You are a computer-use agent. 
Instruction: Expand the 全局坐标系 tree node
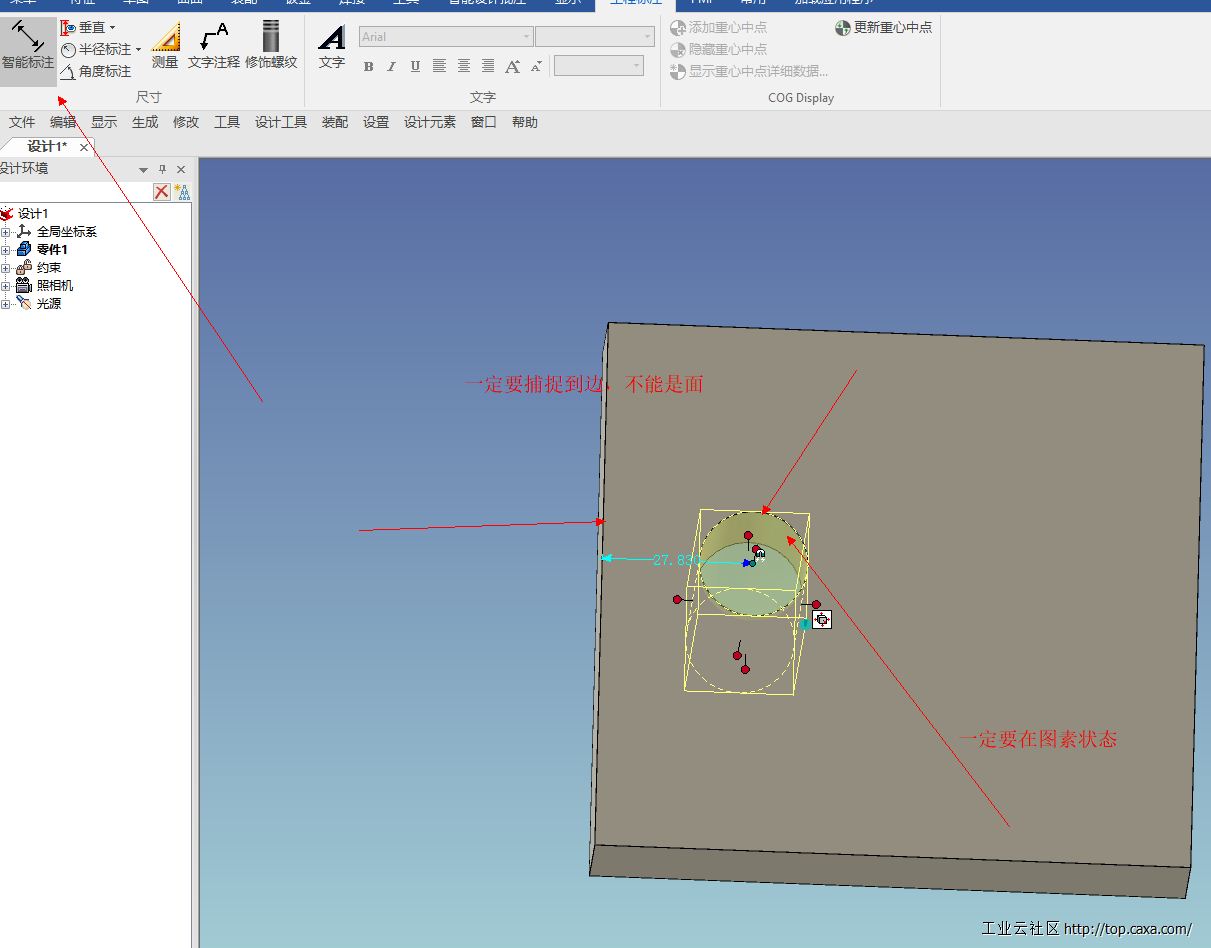pos(6,232)
